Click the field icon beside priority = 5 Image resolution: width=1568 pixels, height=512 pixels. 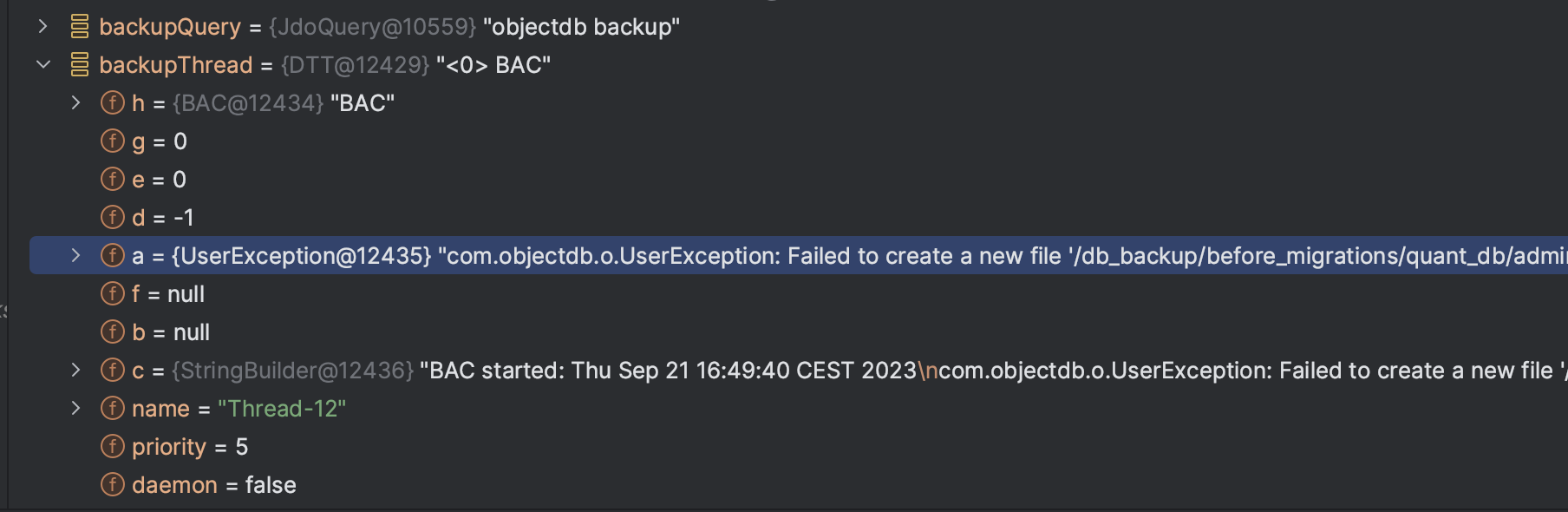113,447
